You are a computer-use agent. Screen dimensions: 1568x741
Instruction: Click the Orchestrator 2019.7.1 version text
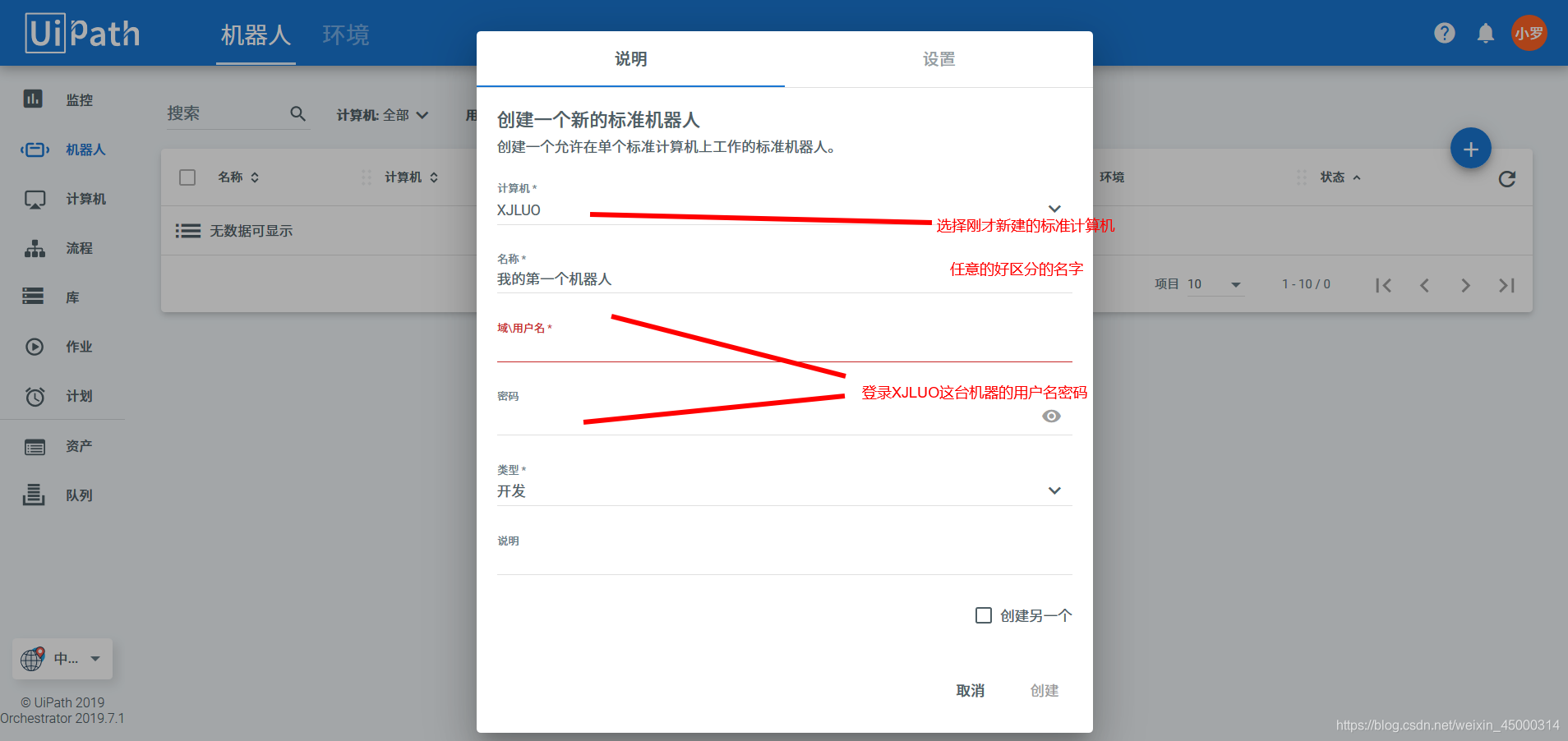62,718
